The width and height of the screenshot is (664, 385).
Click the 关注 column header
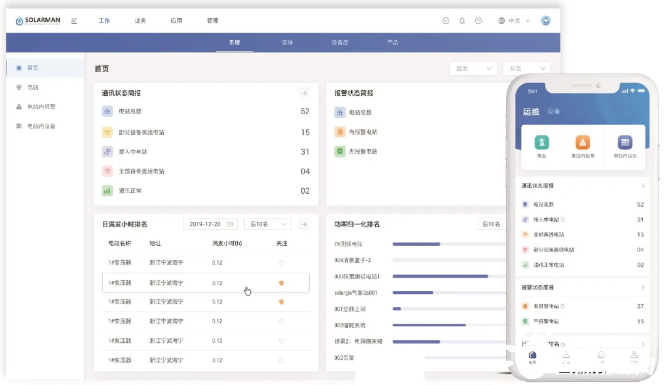(x=282, y=244)
